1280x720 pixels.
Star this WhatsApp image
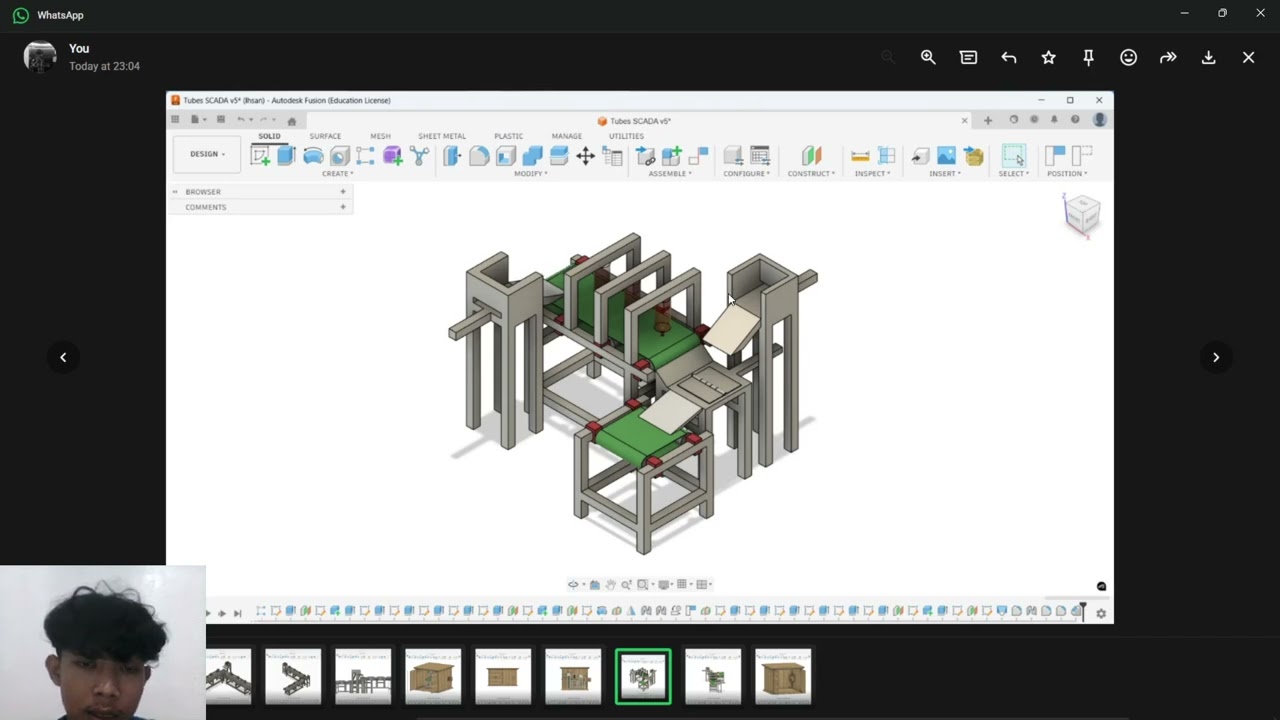pyautogui.click(x=1048, y=57)
